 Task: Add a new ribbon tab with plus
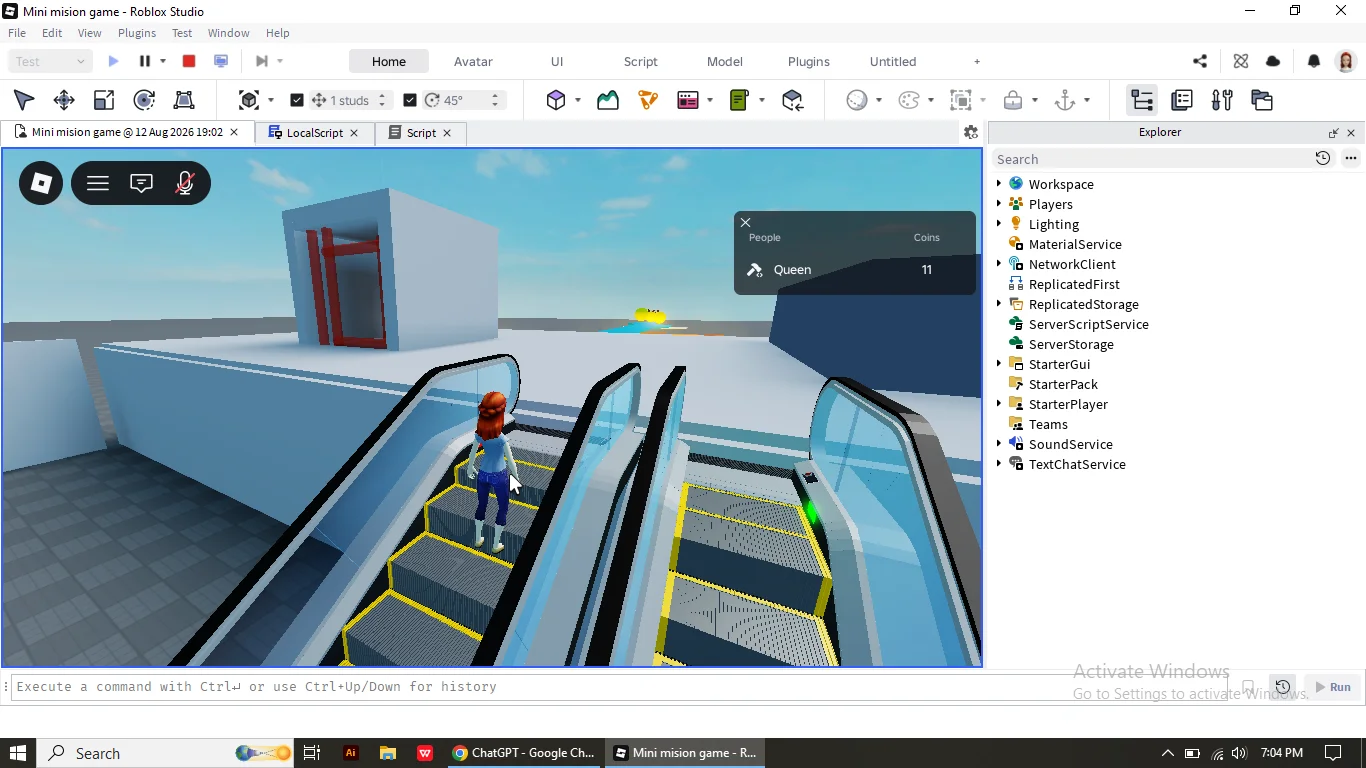point(977,61)
